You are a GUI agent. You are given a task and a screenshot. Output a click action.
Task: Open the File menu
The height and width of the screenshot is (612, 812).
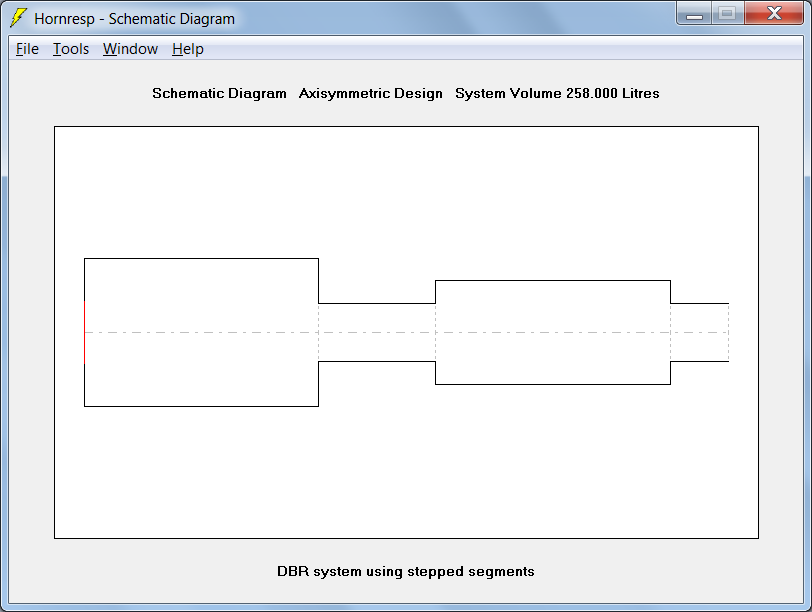coord(27,49)
